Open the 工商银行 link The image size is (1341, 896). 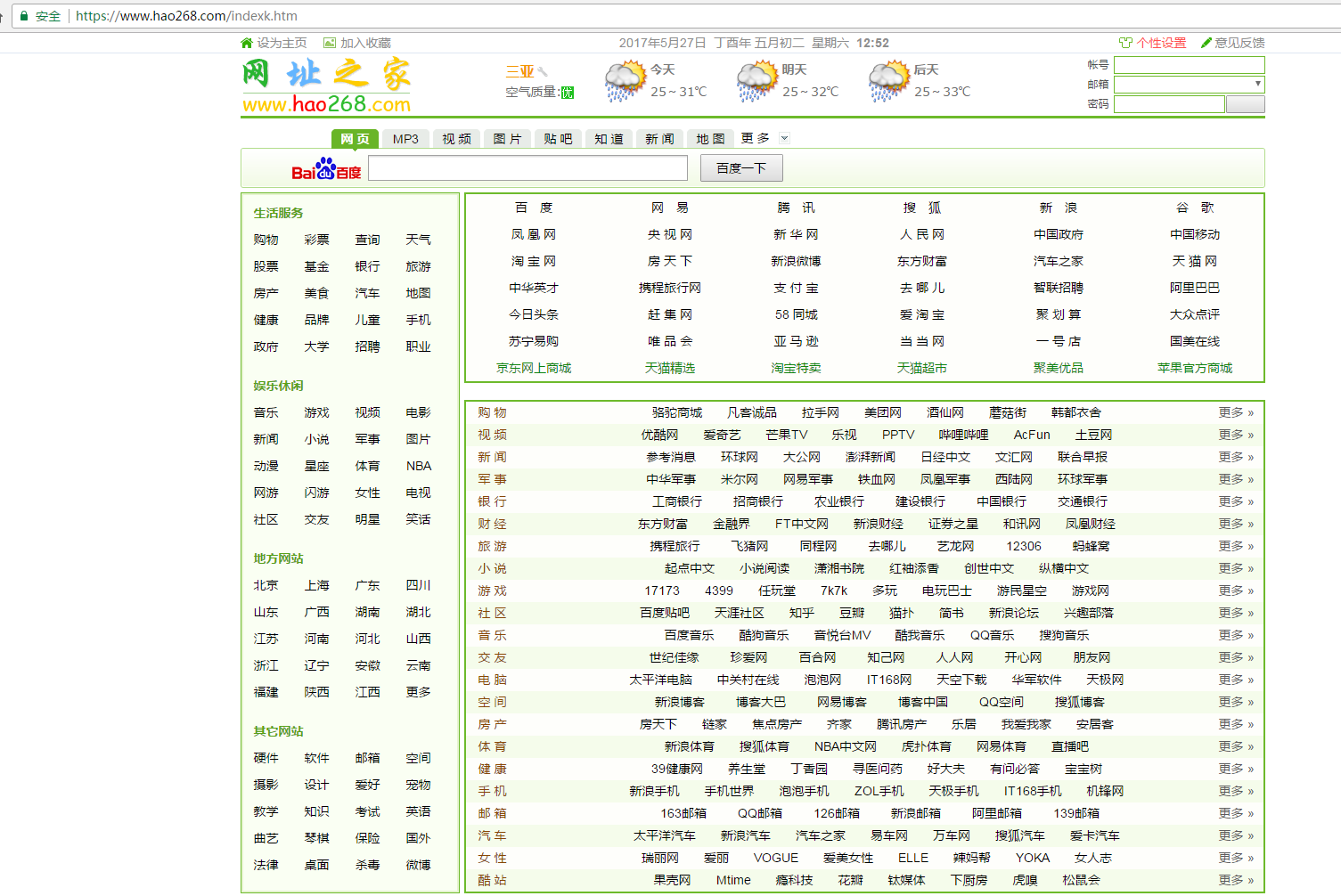click(x=677, y=501)
